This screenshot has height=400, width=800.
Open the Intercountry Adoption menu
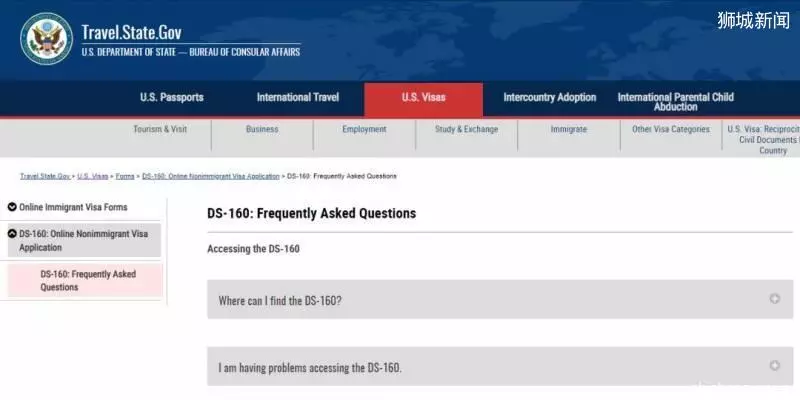[x=549, y=97]
